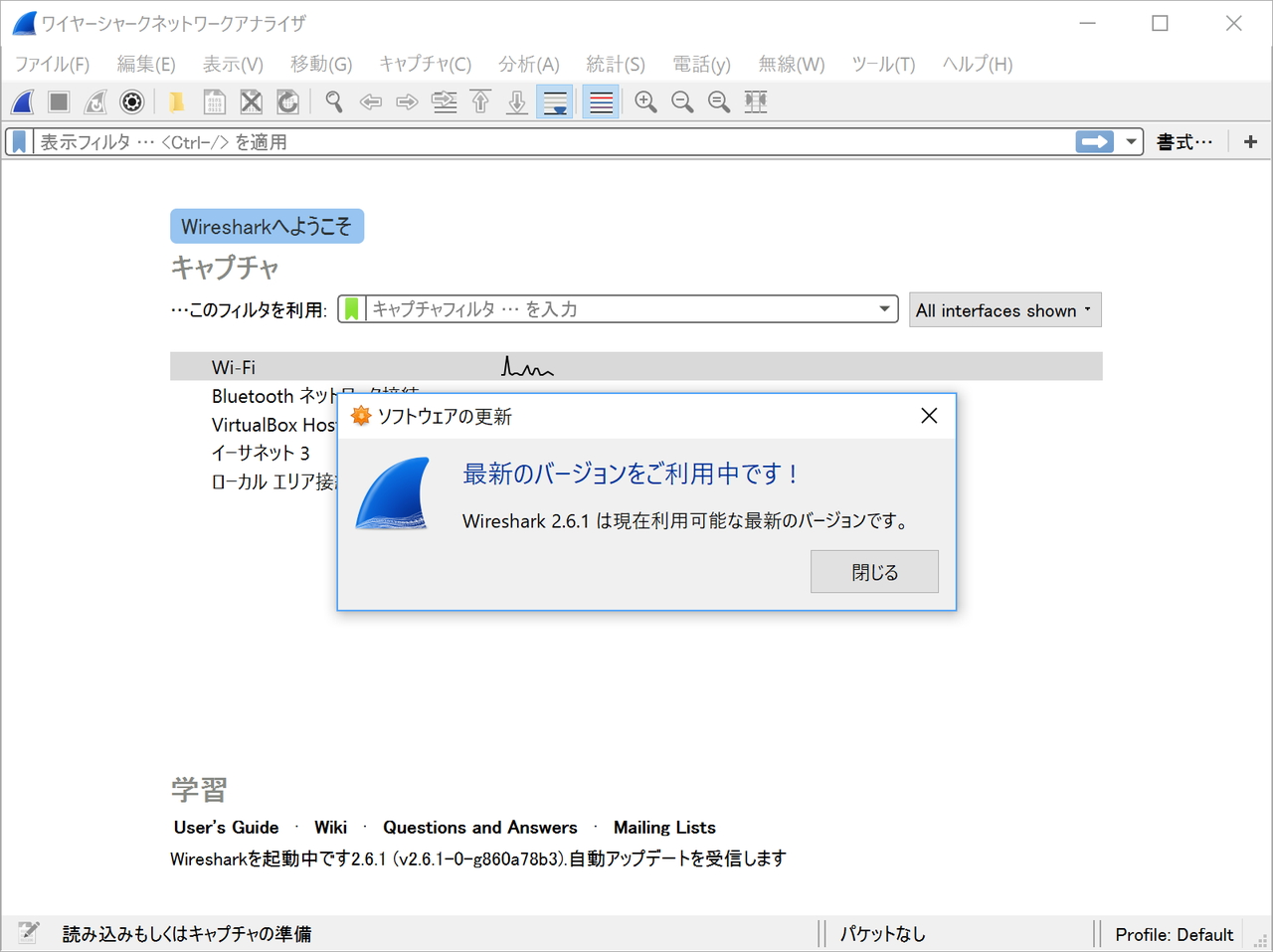1273x952 pixels.
Task: Select the Wi-Fi interface traffic sparkline
Action: tap(527, 366)
